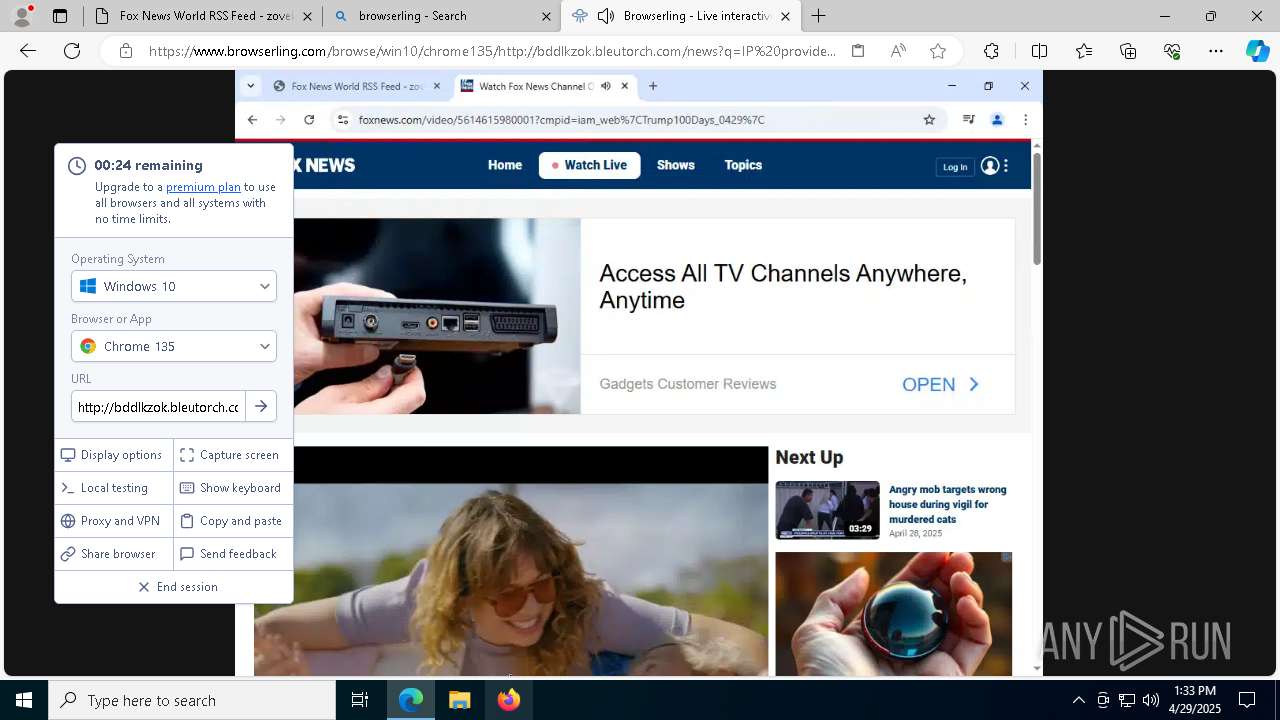Open Display options in Browserling panel
Image resolution: width=1280 pixels, height=720 pixels.
tap(112, 455)
